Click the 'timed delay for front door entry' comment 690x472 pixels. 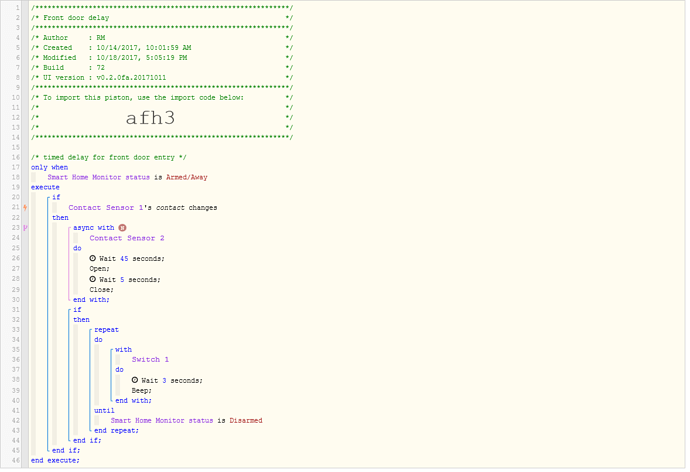(109, 157)
